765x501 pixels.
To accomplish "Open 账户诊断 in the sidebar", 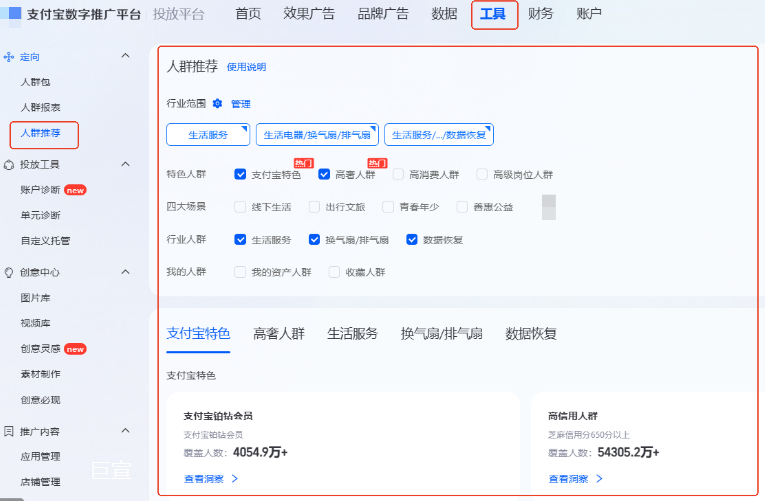I will 40,190.
